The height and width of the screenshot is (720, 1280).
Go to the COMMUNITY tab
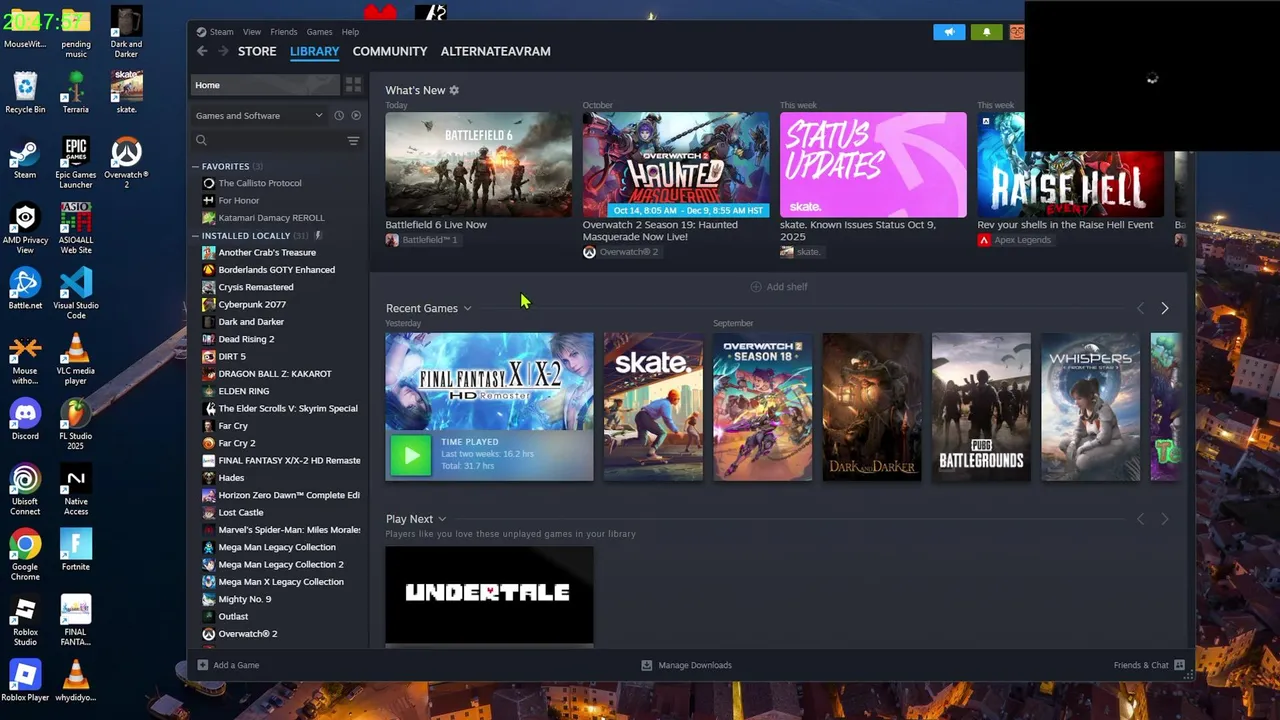click(x=390, y=51)
